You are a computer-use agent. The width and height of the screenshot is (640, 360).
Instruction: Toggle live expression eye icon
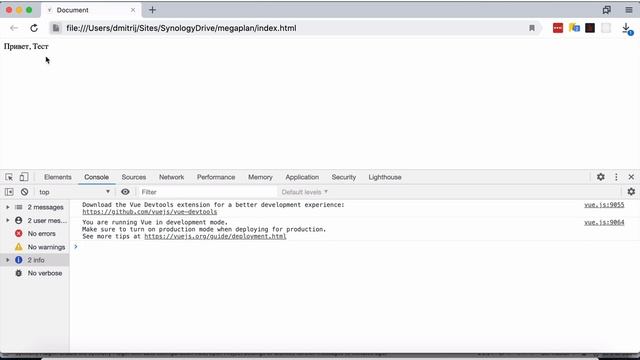(125, 192)
